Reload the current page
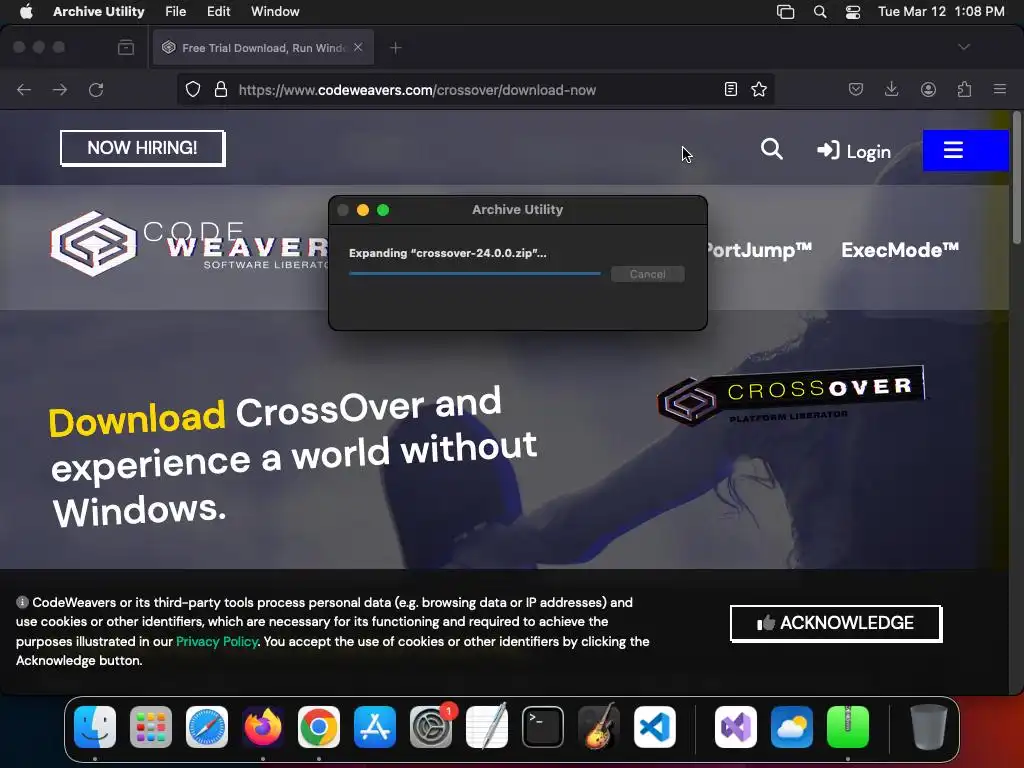Viewport: 1024px width, 768px height. pyautogui.click(x=96, y=89)
